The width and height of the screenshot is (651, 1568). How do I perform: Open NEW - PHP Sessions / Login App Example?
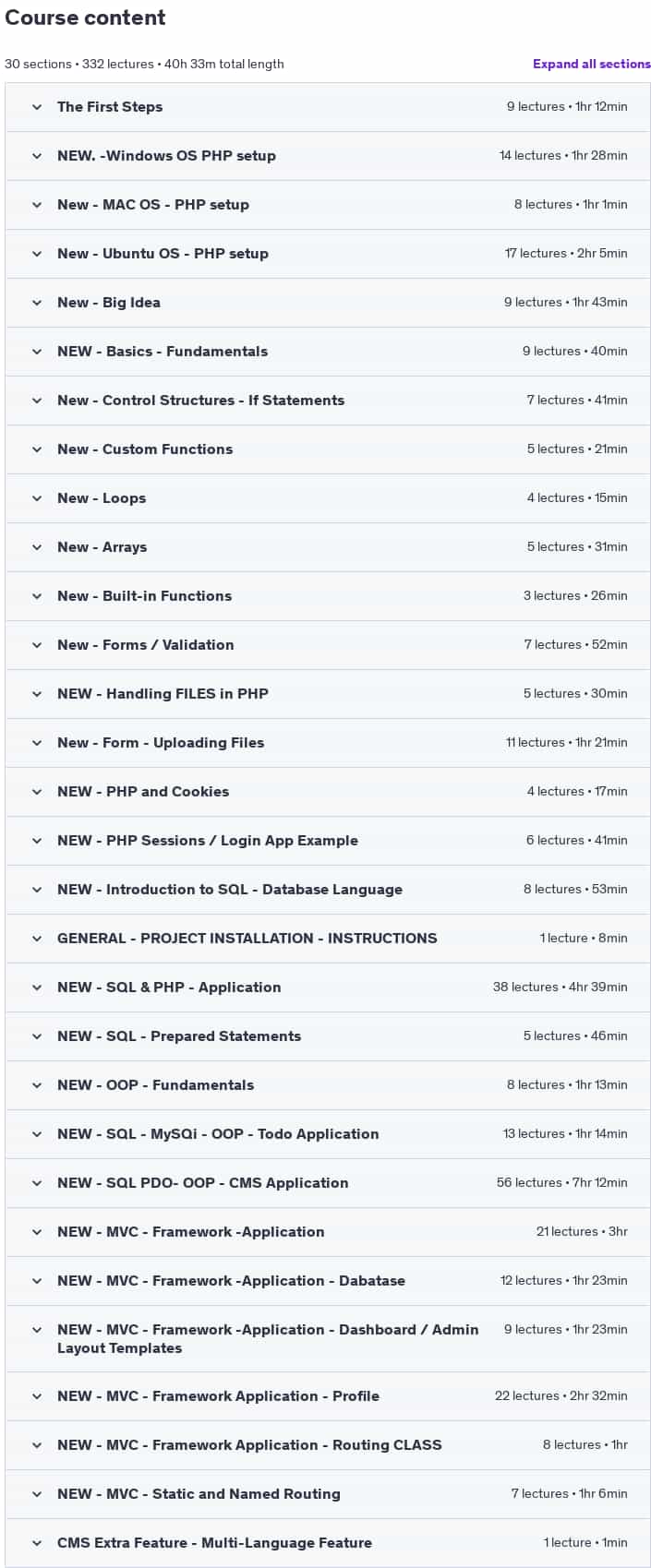coord(328,841)
